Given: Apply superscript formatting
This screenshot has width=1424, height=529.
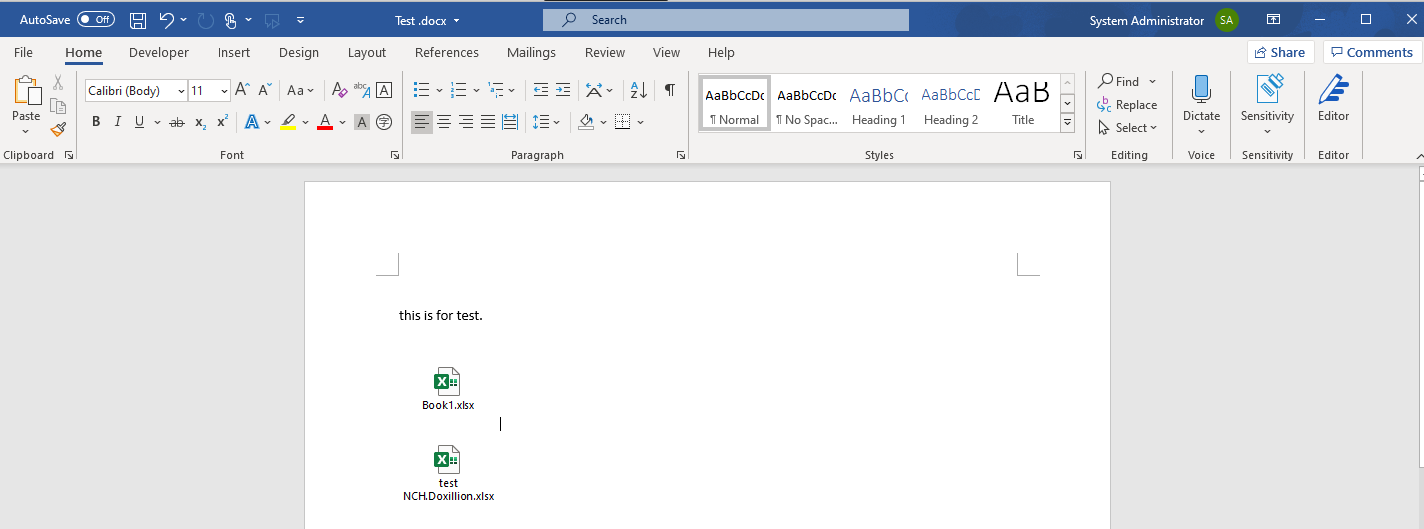Looking at the screenshot, I should tap(222, 122).
